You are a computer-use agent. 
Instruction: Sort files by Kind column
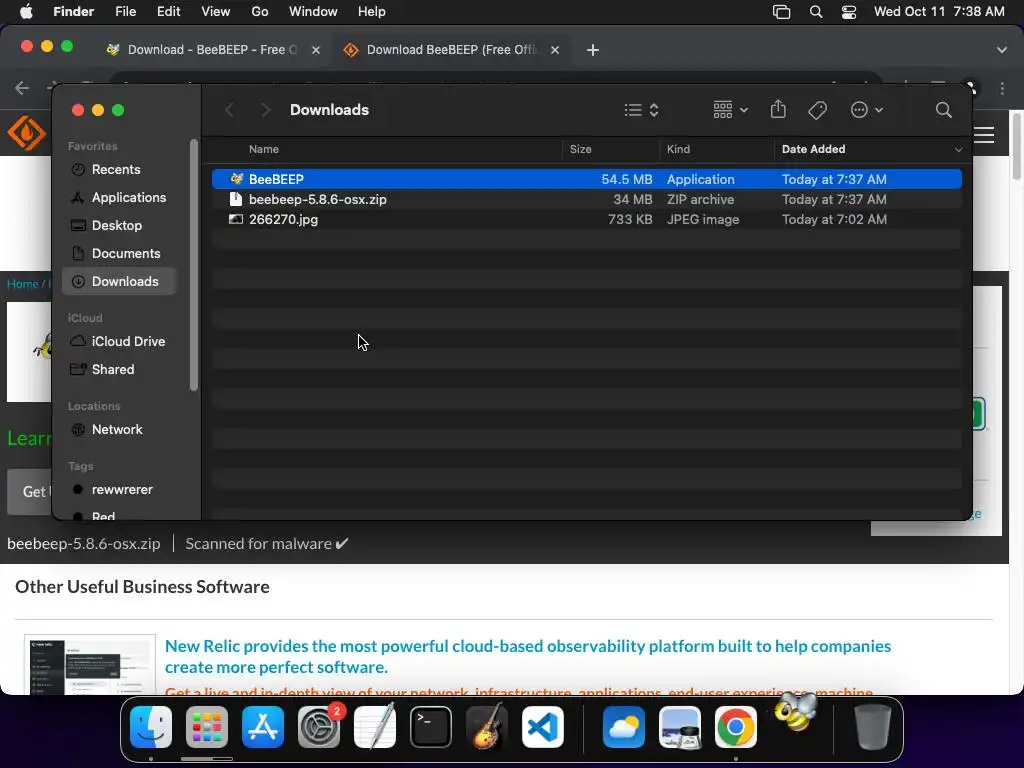click(678, 150)
